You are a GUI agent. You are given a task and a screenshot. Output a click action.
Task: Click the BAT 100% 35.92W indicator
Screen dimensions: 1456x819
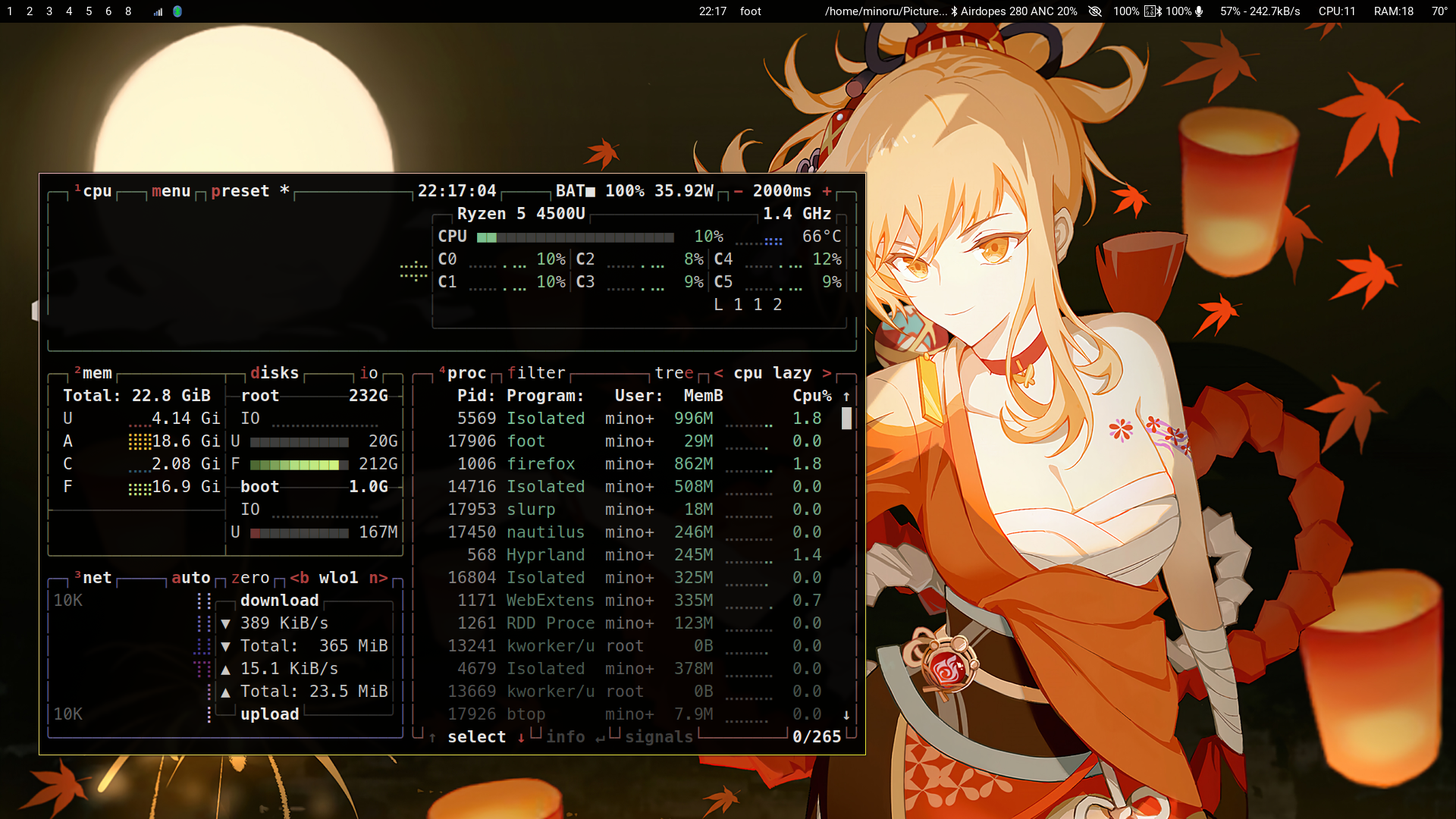click(634, 191)
